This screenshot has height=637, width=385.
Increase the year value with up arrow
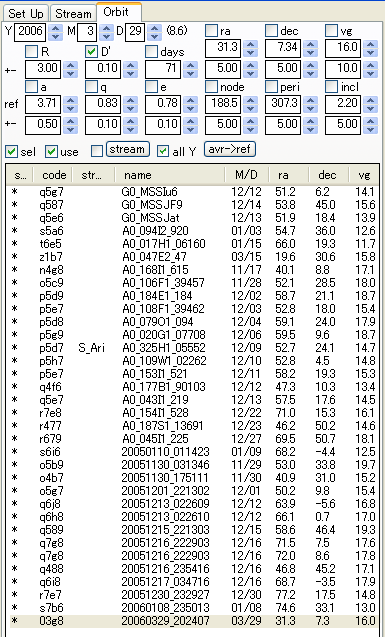[x=55, y=28]
